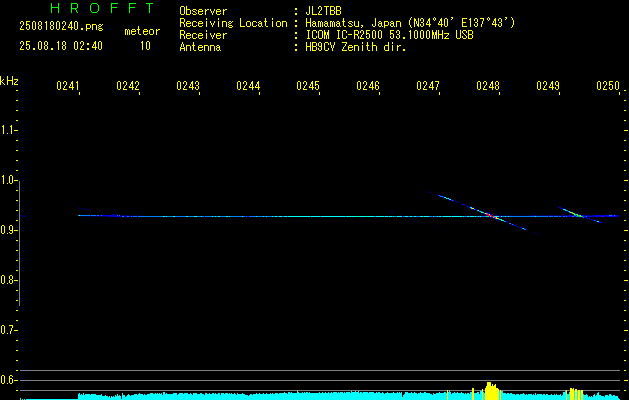The height and width of the screenshot is (400, 629).
Task: Click the Hamamatsu, Japan receiving location
Action: coord(410,23)
